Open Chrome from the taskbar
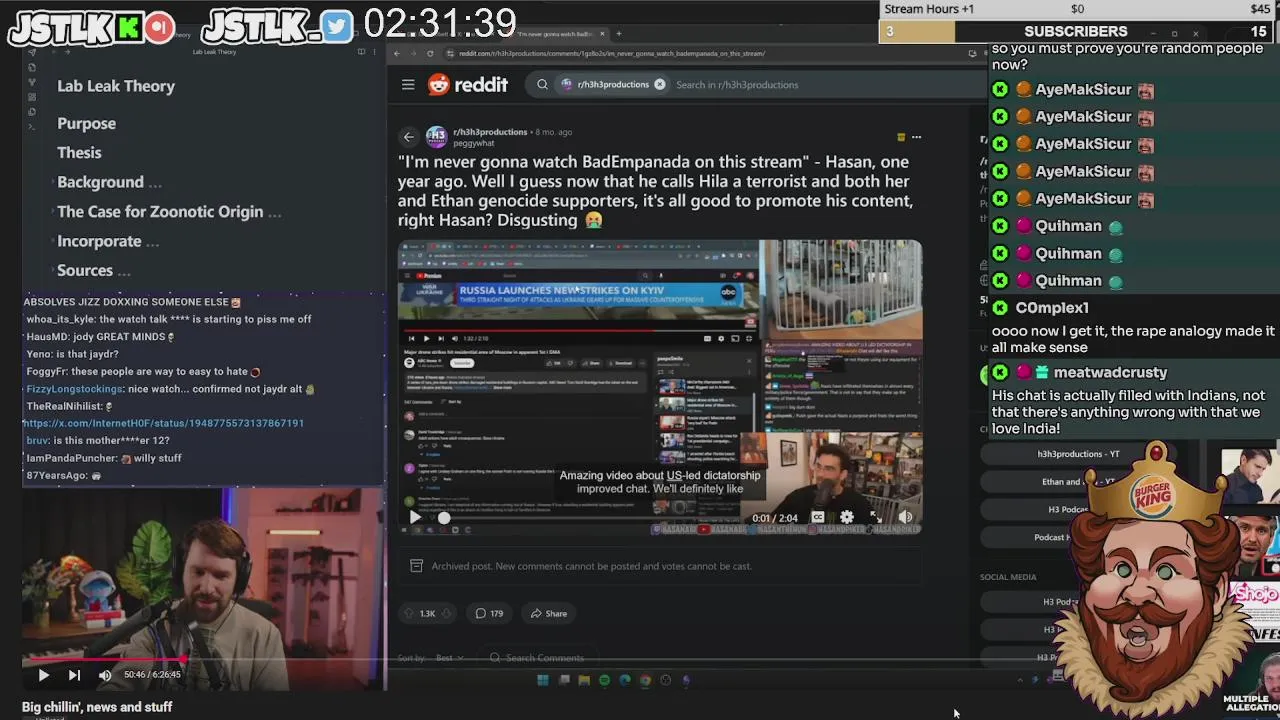The width and height of the screenshot is (1280, 720). pos(645,680)
